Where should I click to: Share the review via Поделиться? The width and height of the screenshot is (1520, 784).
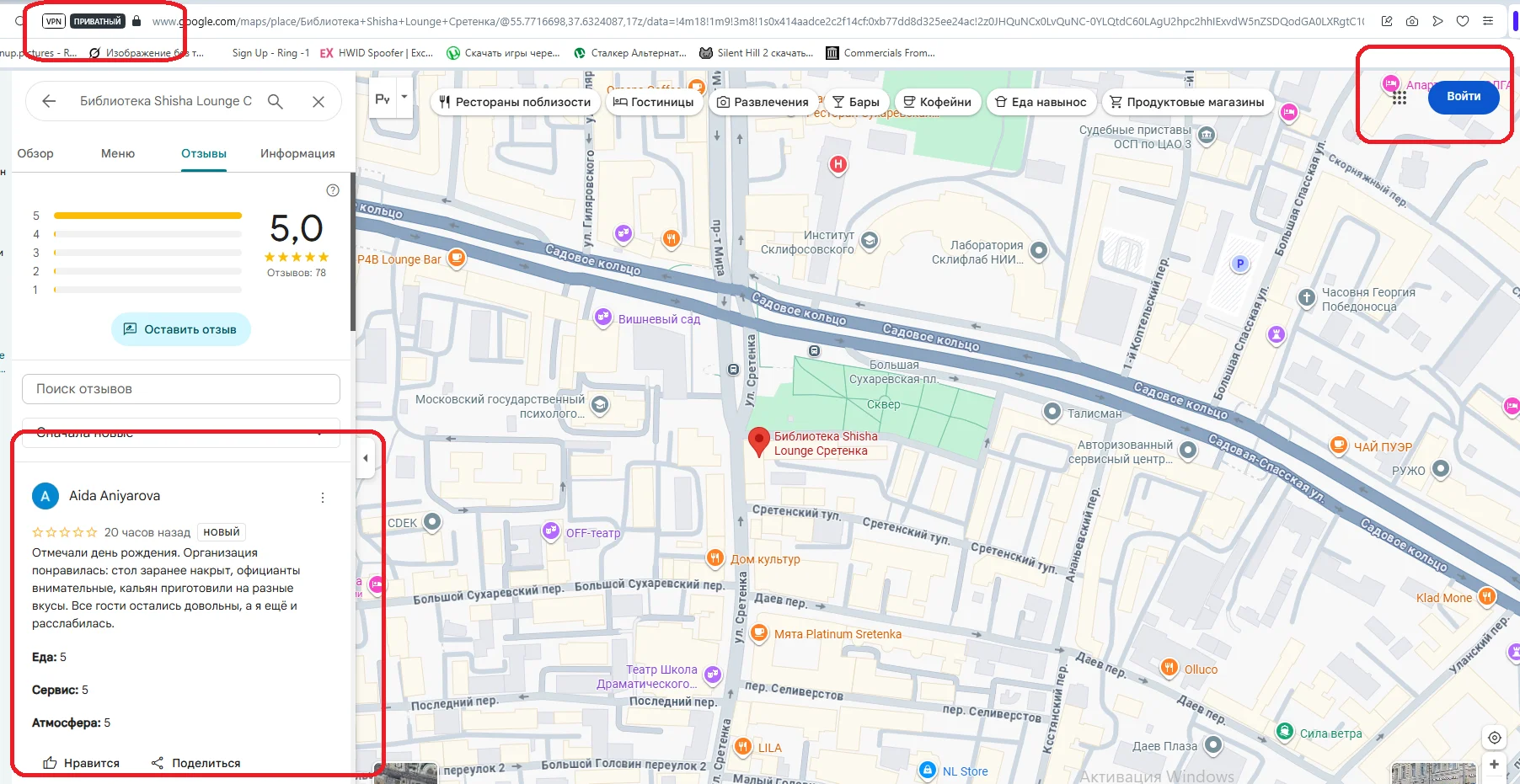pyautogui.click(x=195, y=763)
